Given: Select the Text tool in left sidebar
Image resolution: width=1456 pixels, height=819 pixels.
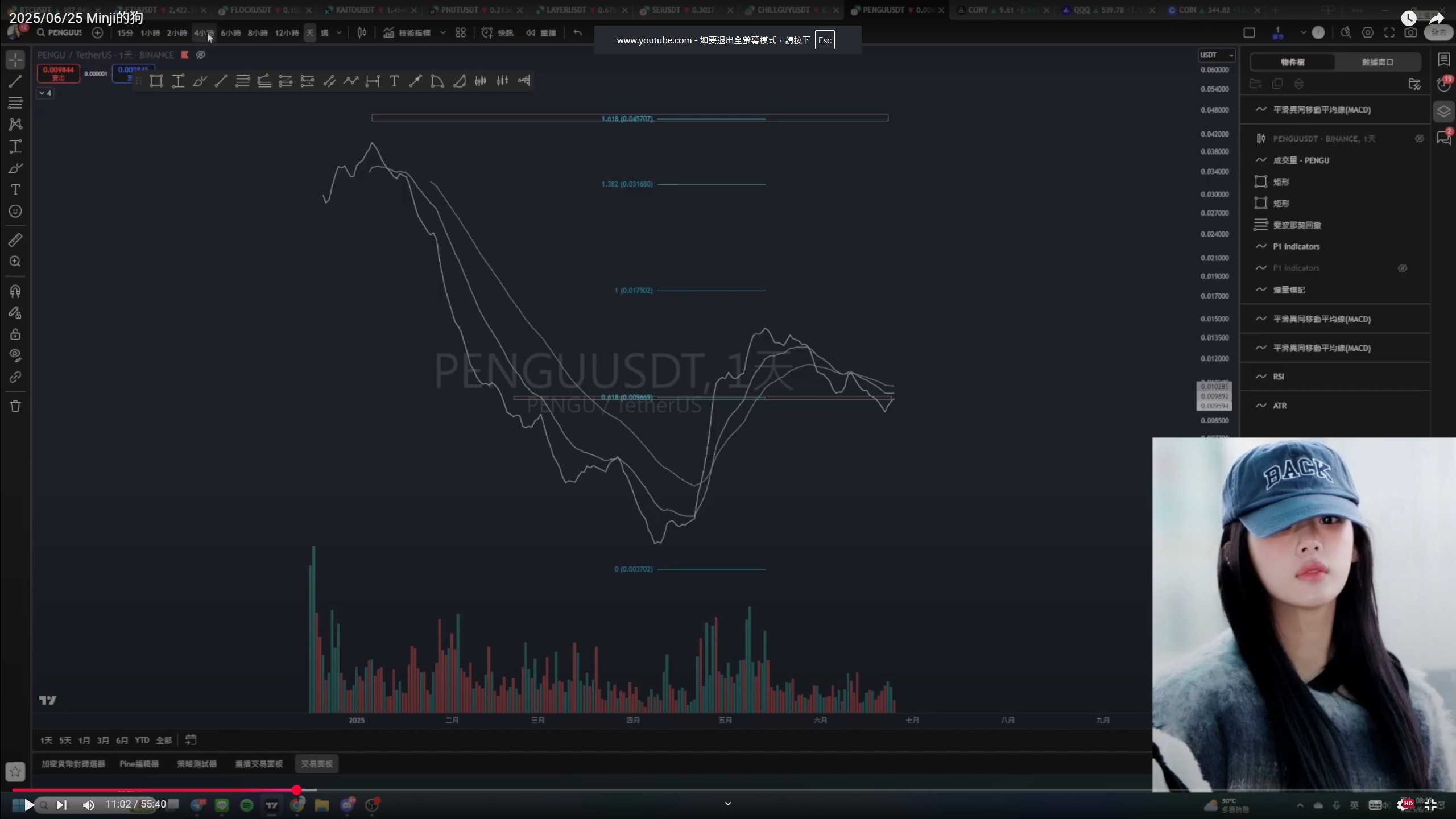Looking at the screenshot, I should [x=15, y=189].
